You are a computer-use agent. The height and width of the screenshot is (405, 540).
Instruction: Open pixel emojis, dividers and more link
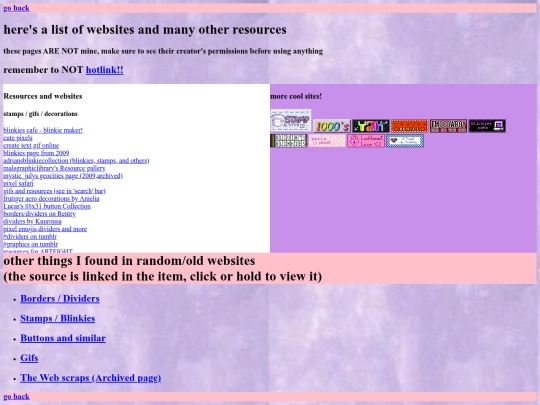click(x=45, y=229)
